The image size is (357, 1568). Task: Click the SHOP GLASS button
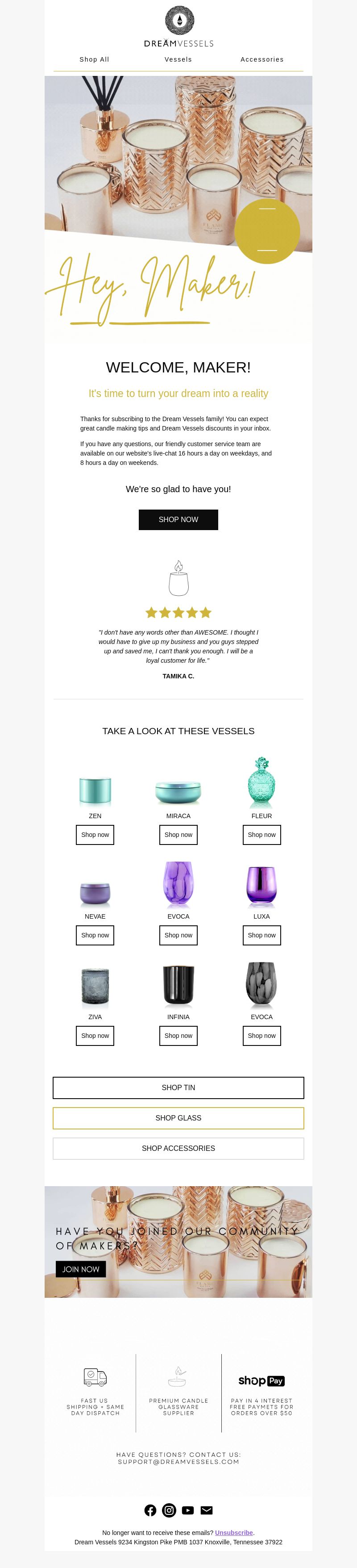[x=178, y=1118]
